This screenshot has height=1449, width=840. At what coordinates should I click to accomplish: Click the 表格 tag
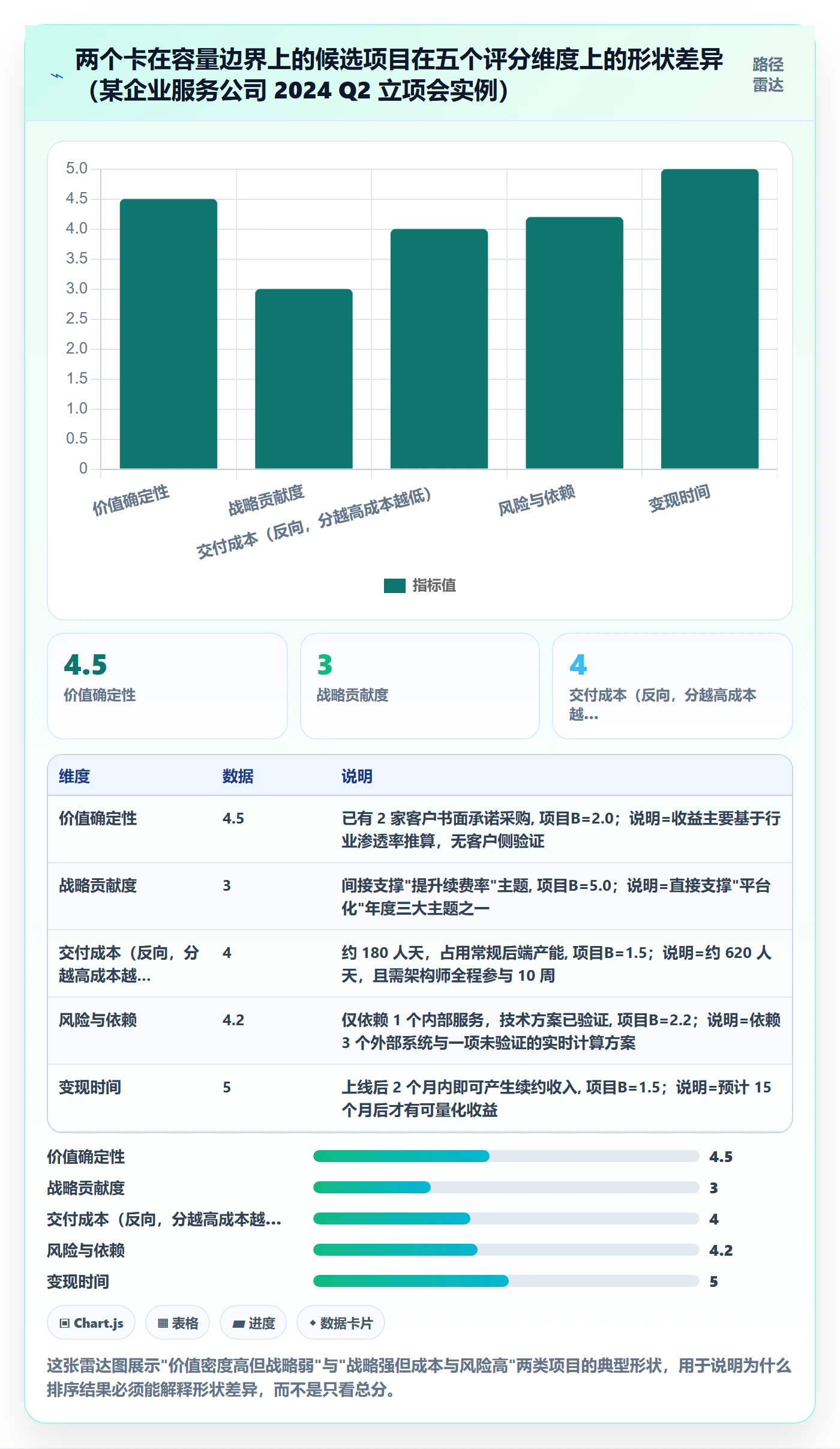pos(178,1322)
